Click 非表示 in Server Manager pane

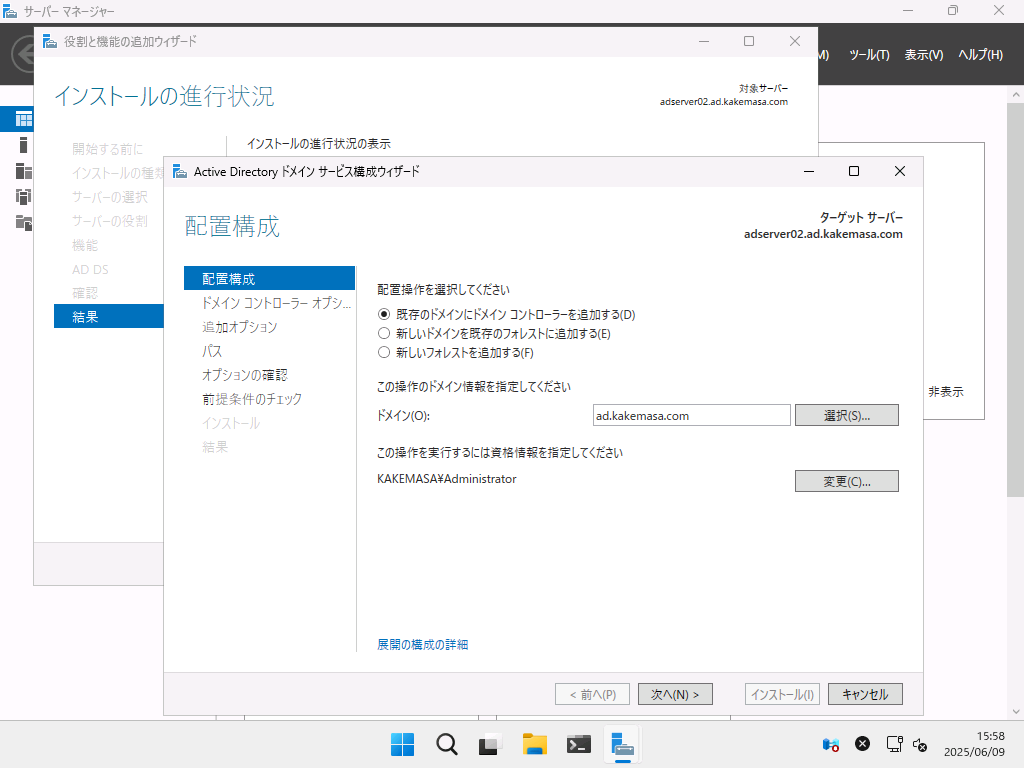pos(946,392)
